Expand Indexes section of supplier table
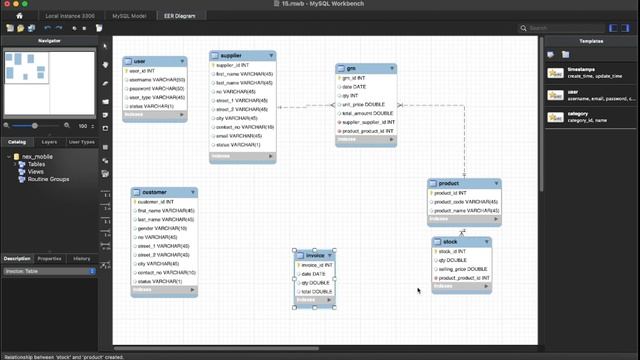 click(x=271, y=156)
